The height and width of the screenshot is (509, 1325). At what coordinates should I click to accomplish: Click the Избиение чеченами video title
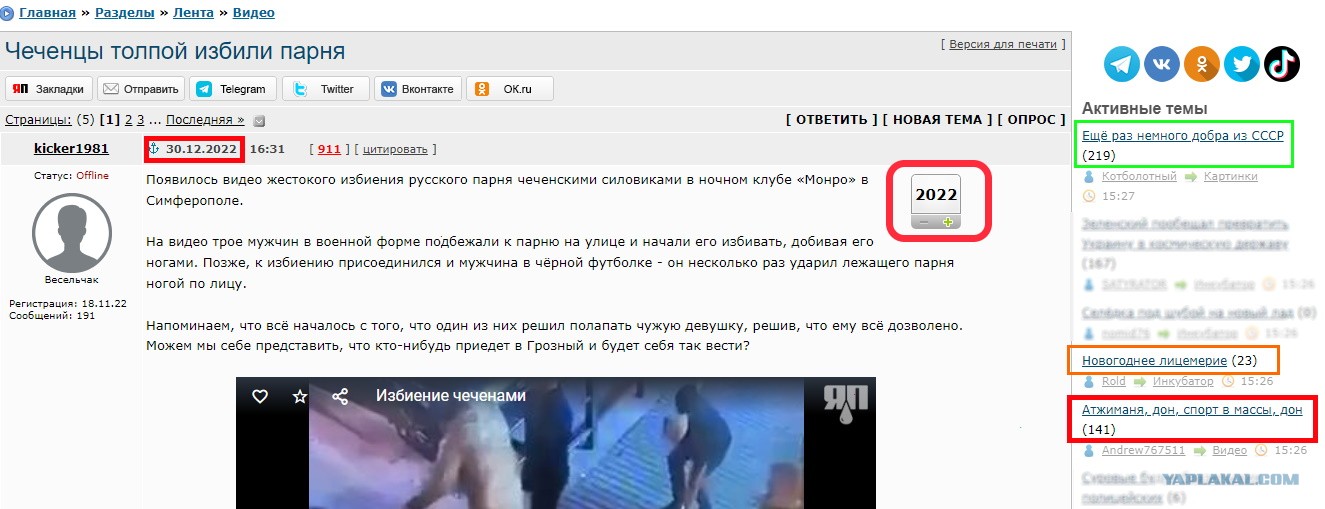(450, 395)
